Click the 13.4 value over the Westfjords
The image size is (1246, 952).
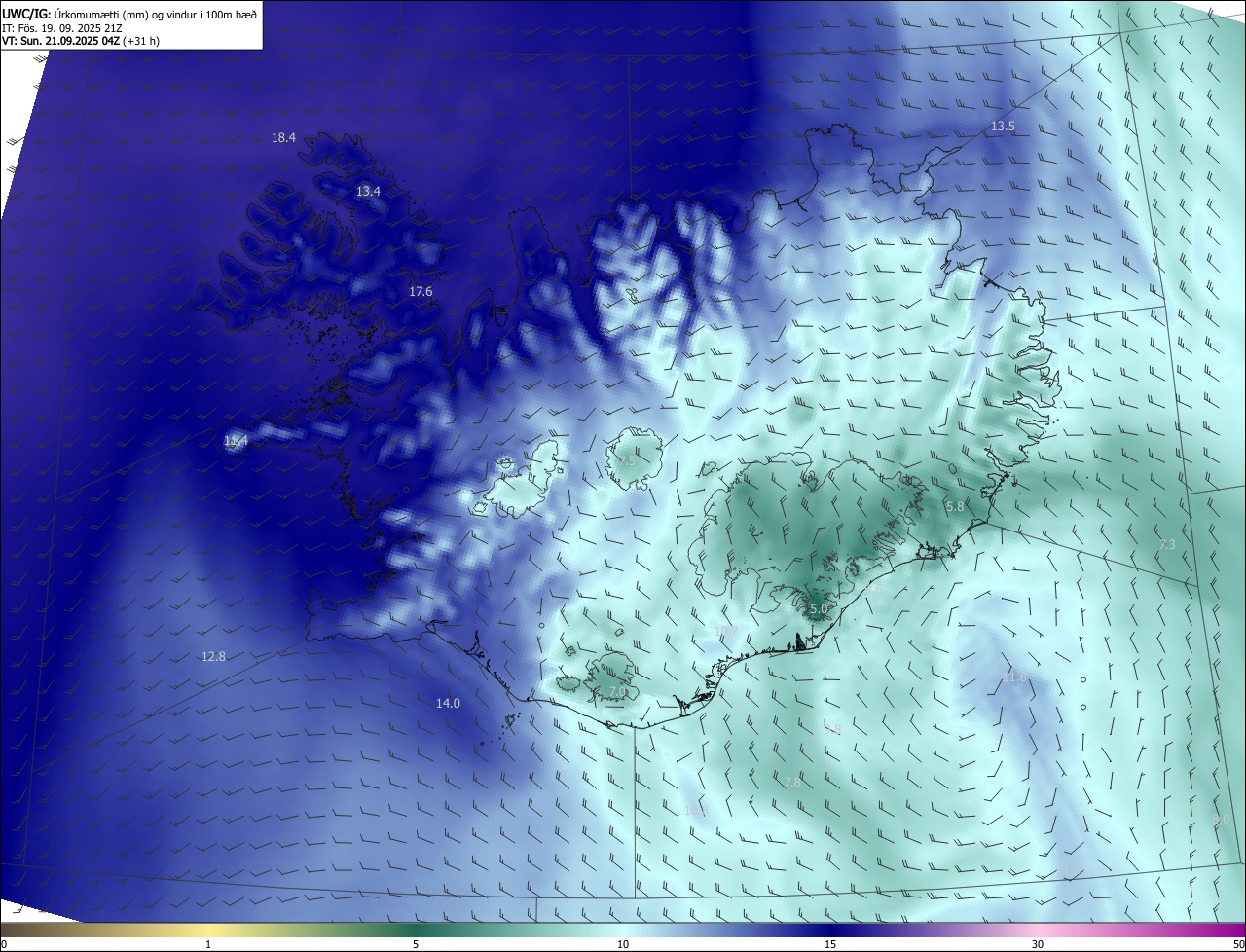click(368, 192)
